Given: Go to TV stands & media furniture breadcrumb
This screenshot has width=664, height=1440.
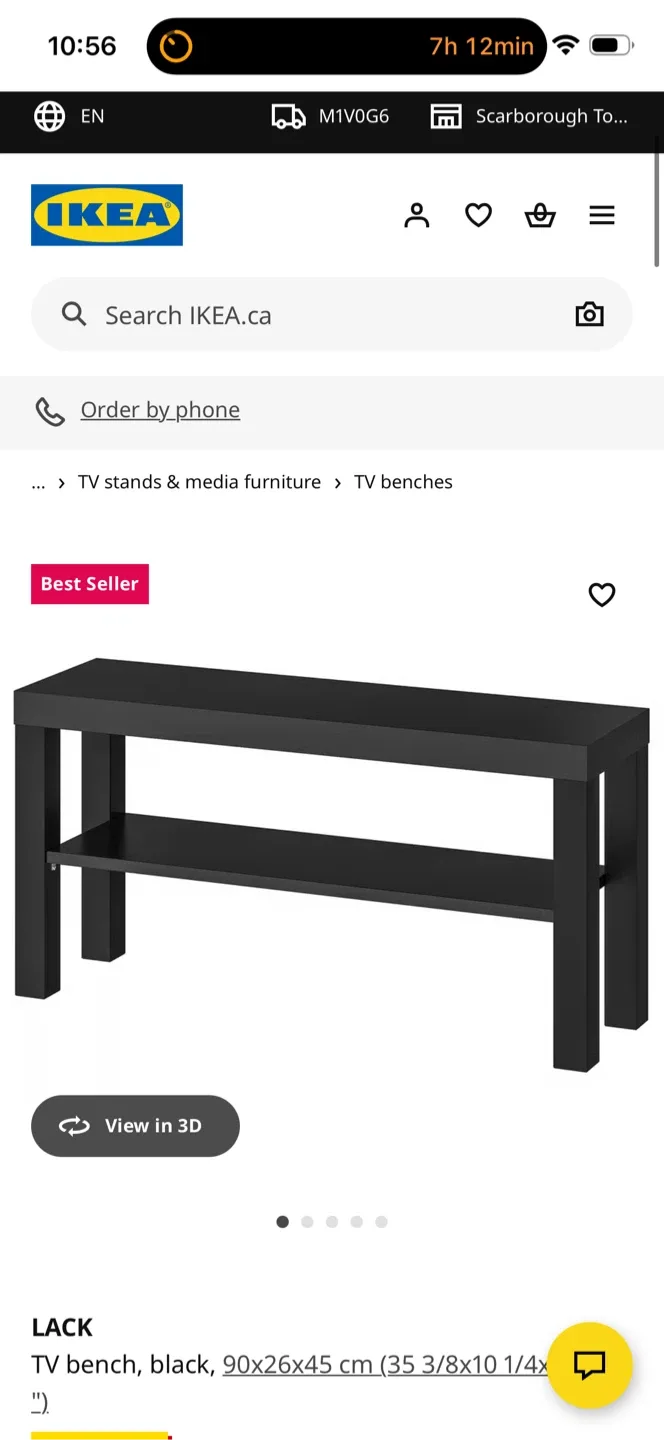Looking at the screenshot, I should click(x=200, y=482).
